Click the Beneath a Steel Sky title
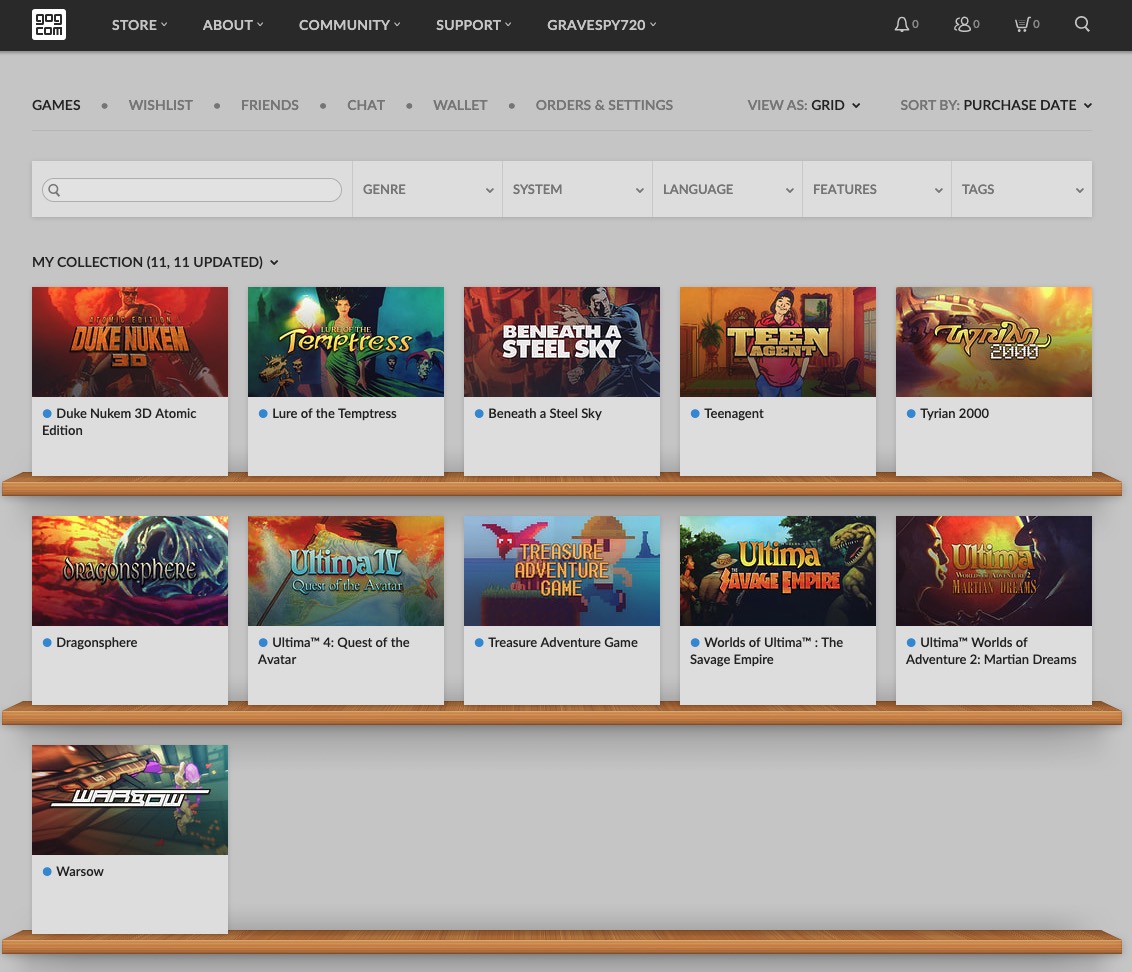Viewport: 1132px width, 972px height. [x=545, y=414]
